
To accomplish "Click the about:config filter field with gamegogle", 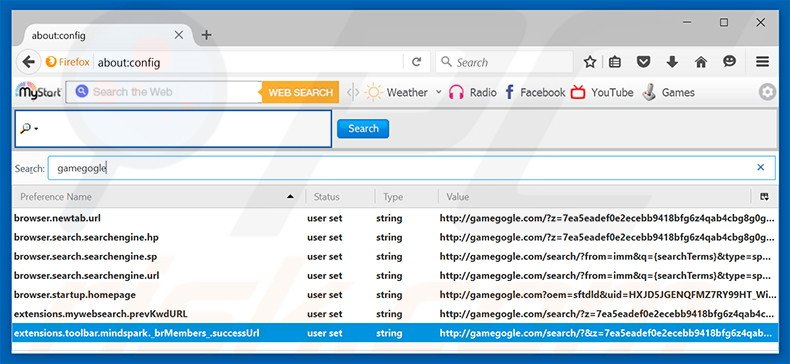I will click(x=411, y=168).
